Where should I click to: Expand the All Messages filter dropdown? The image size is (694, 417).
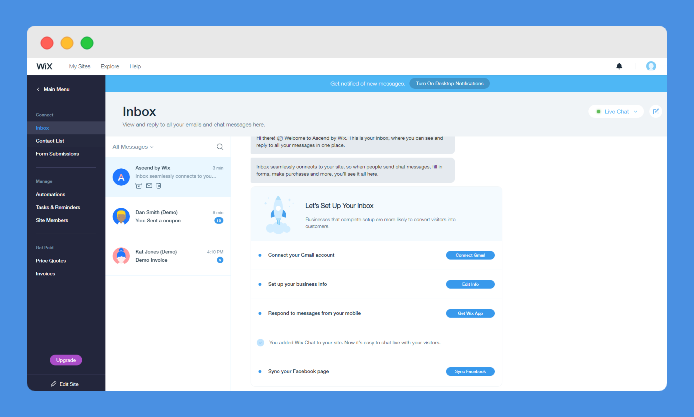133,147
